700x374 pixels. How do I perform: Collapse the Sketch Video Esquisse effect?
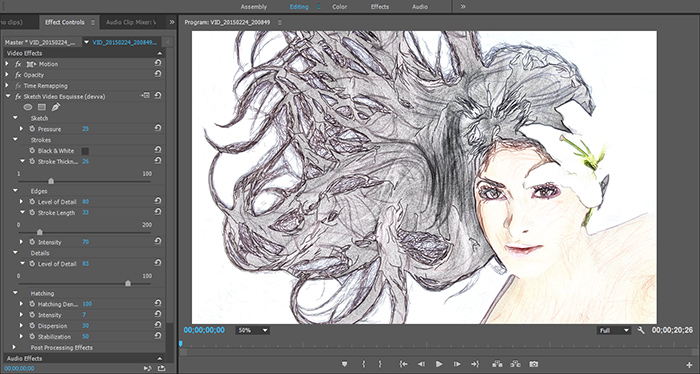pyautogui.click(x=8, y=96)
